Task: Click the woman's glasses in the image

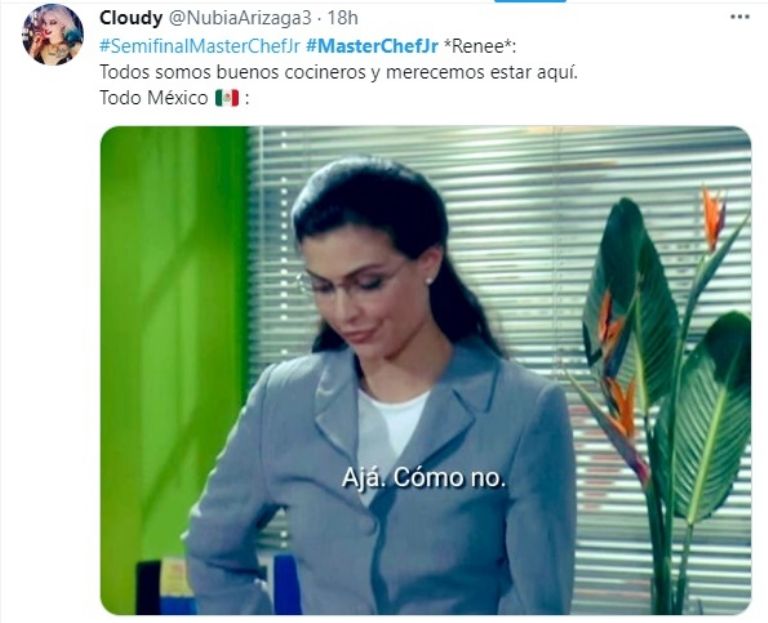Action: pos(352,281)
